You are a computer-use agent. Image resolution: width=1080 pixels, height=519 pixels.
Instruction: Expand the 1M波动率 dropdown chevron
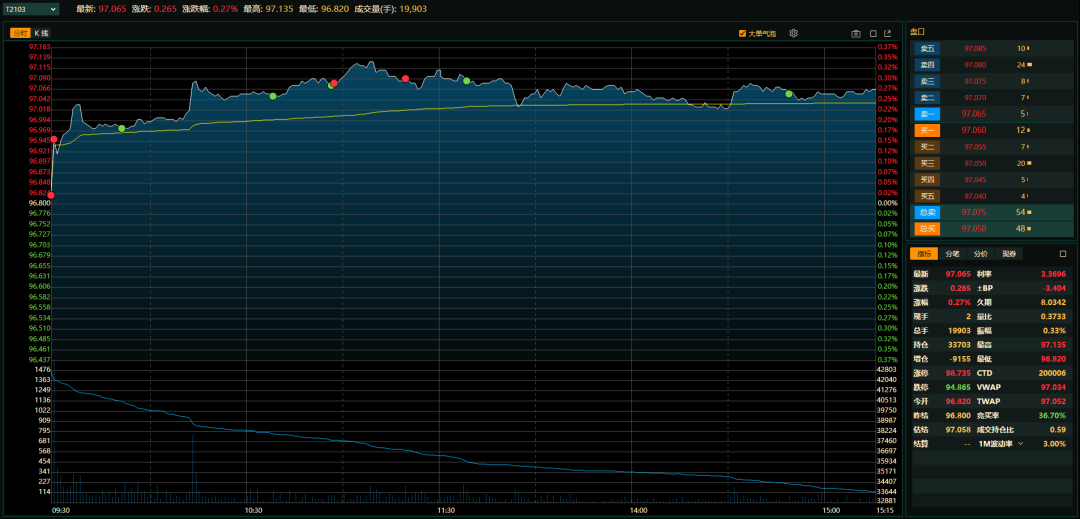(x=1020, y=443)
